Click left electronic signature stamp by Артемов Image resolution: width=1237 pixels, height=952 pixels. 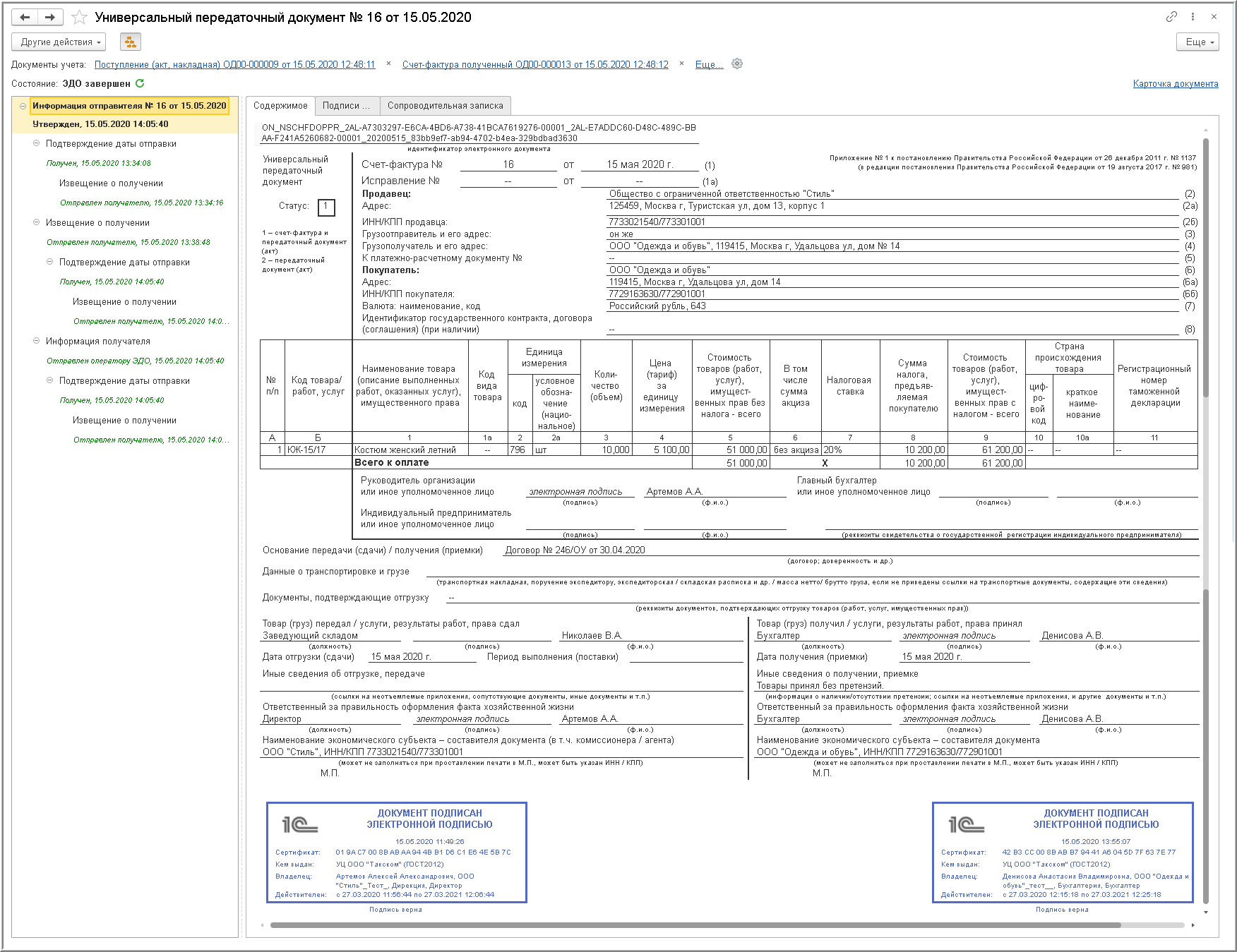pos(397,852)
